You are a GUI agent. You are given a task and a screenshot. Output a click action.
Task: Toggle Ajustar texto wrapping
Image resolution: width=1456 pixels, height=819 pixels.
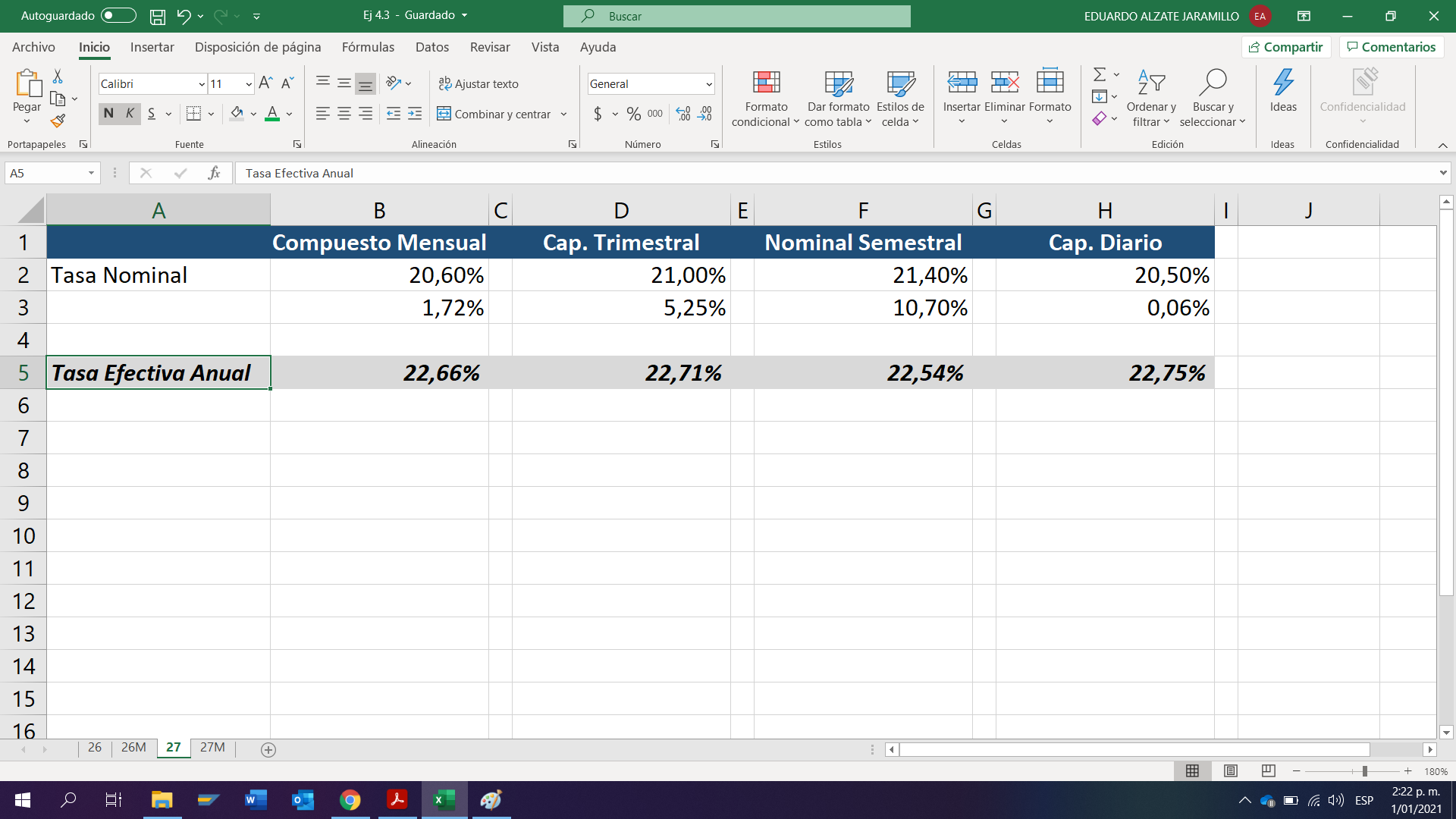click(x=479, y=83)
